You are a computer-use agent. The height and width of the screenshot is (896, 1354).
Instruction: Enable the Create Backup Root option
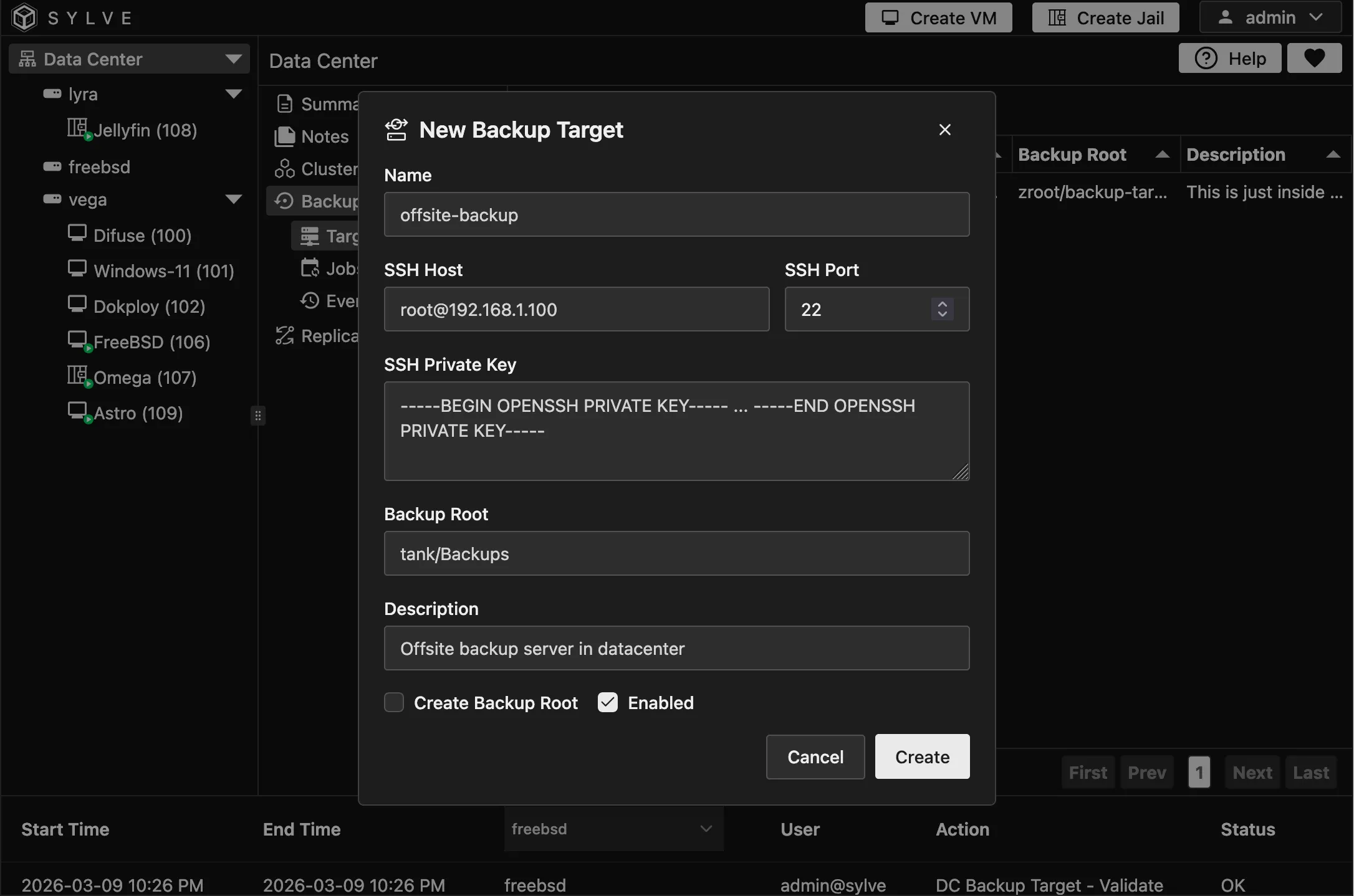[x=394, y=702]
